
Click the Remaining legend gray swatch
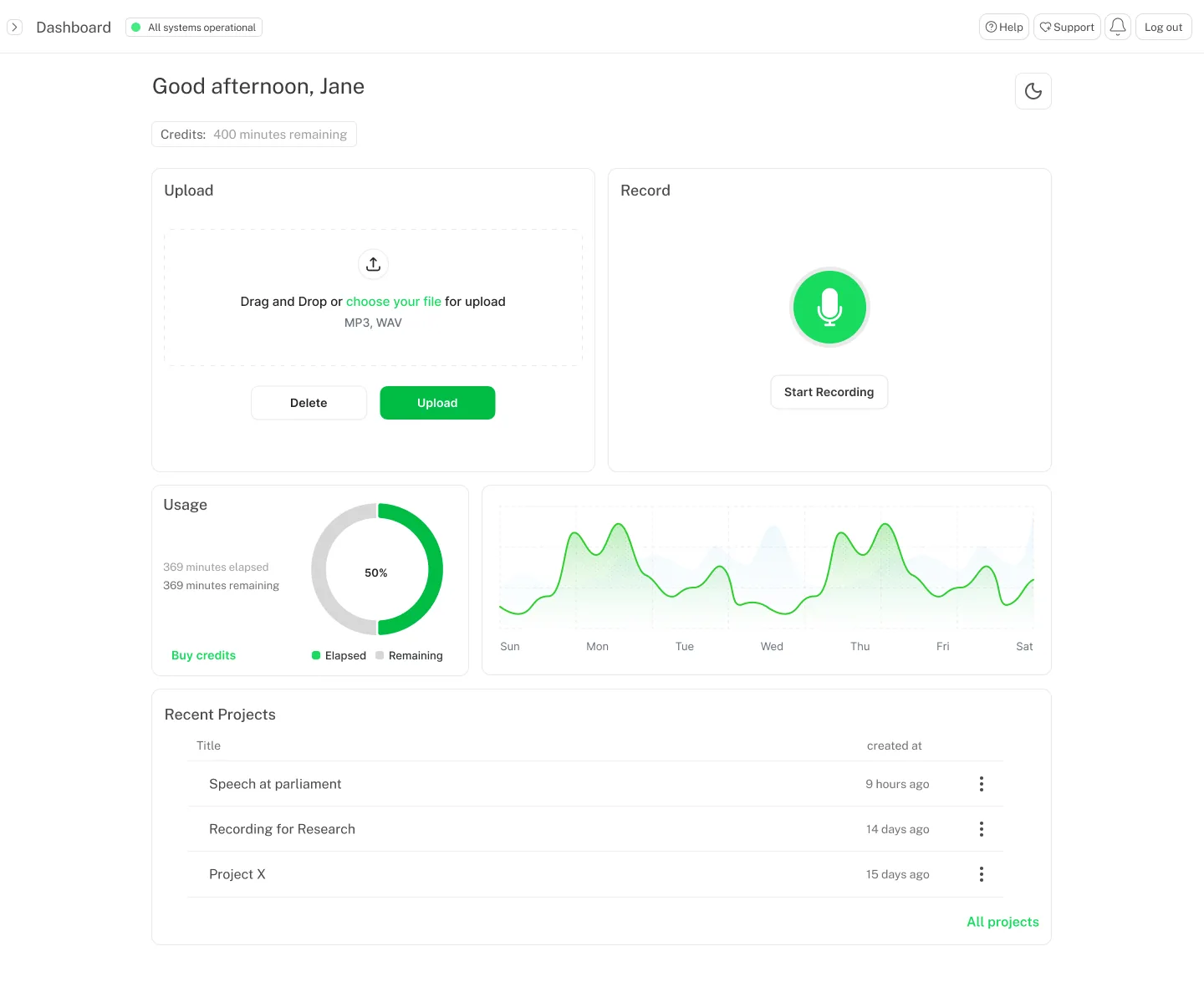click(380, 655)
